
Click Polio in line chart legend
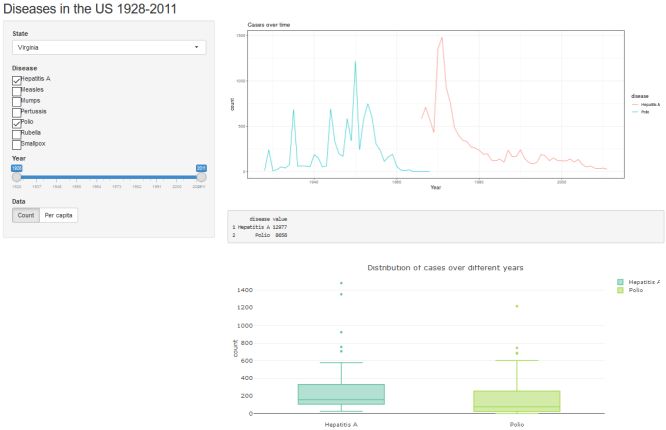(641, 112)
